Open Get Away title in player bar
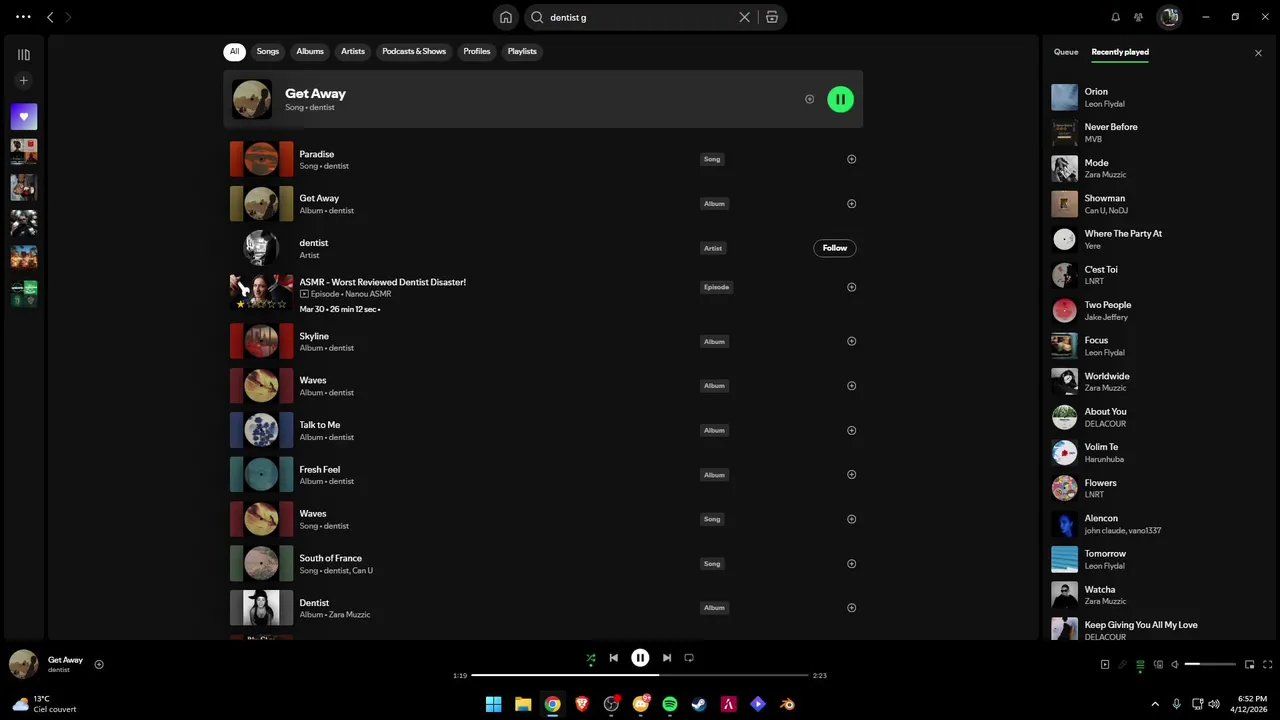The height and width of the screenshot is (720, 1280). 65,660
